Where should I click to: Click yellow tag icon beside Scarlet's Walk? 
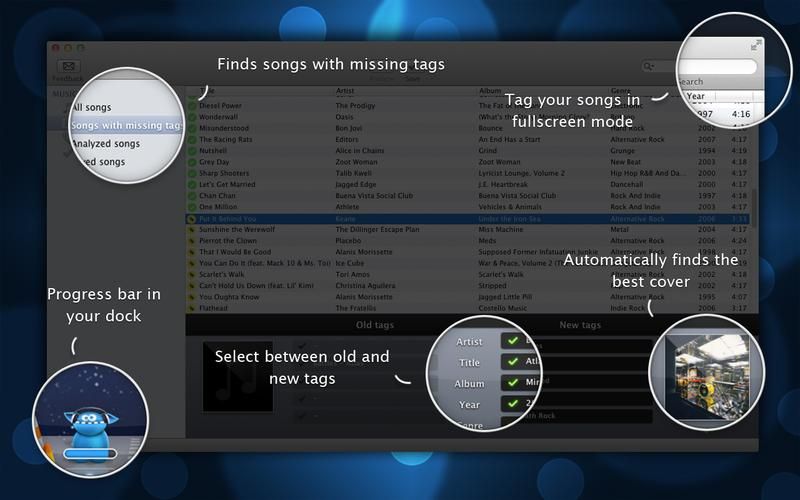pos(192,274)
